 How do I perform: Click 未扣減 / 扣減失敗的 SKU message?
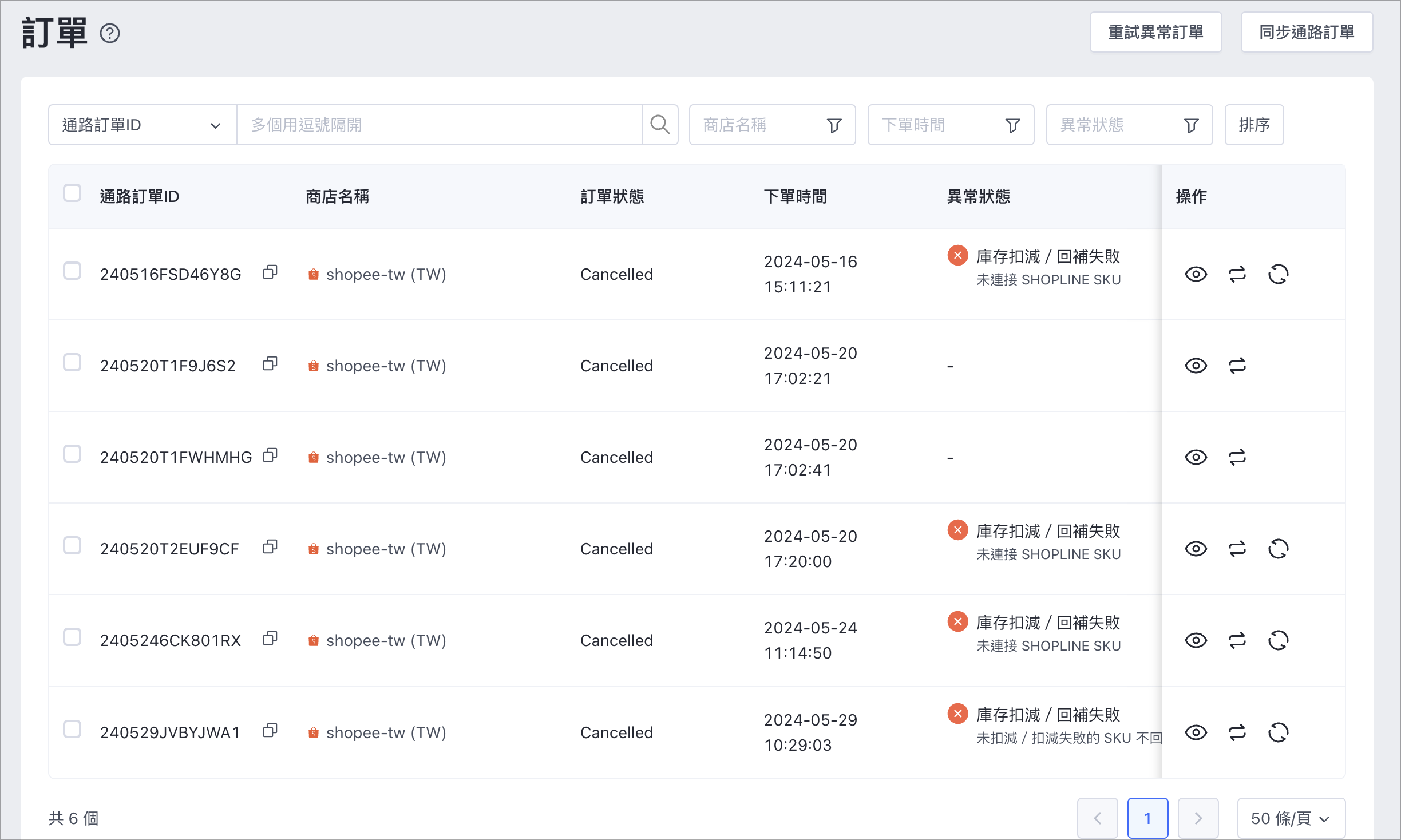pos(1068,738)
